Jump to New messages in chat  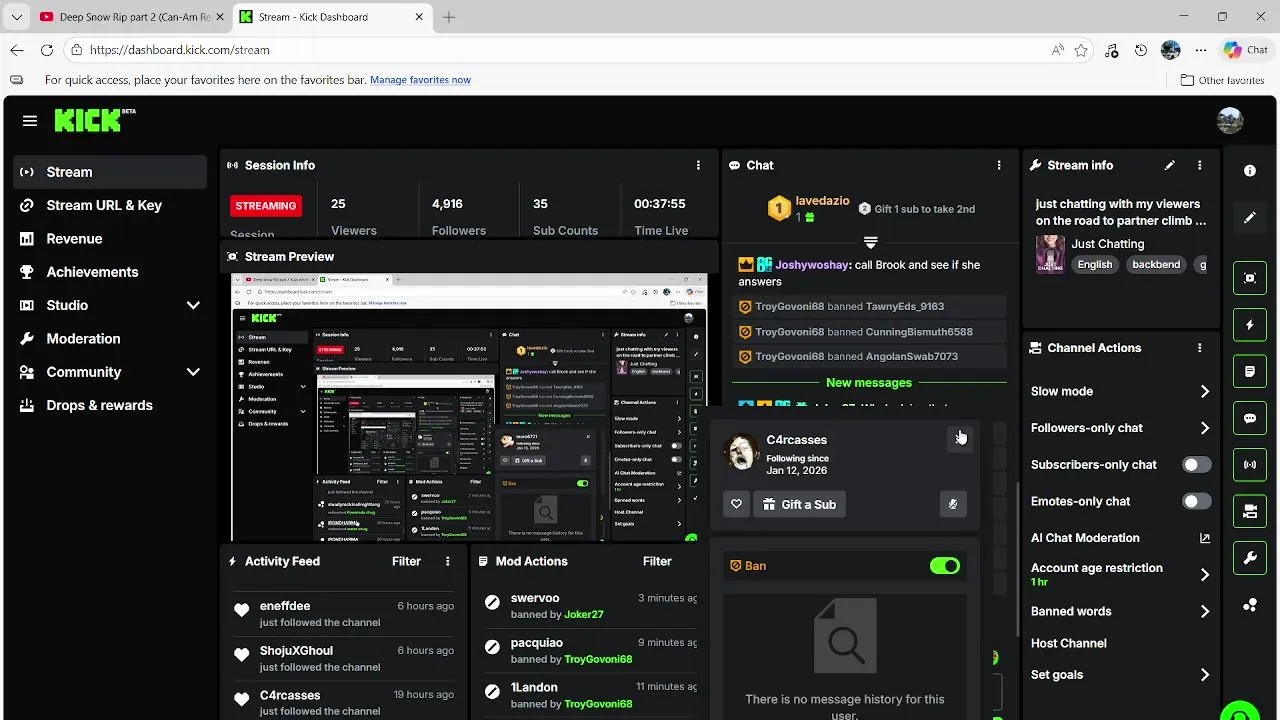click(x=868, y=383)
